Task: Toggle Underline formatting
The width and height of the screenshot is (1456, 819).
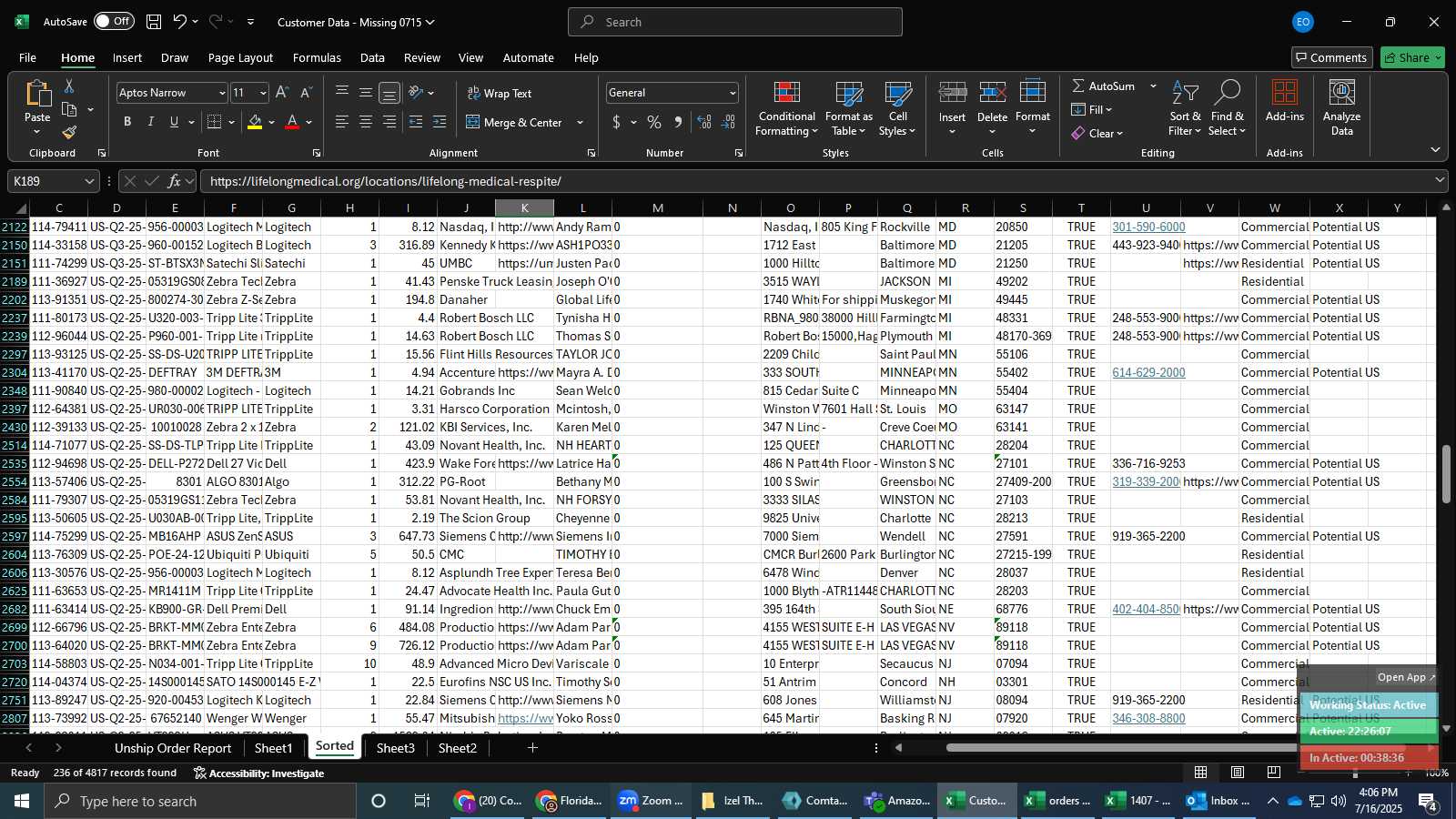Action: pyautogui.click(x=174, y=122)
